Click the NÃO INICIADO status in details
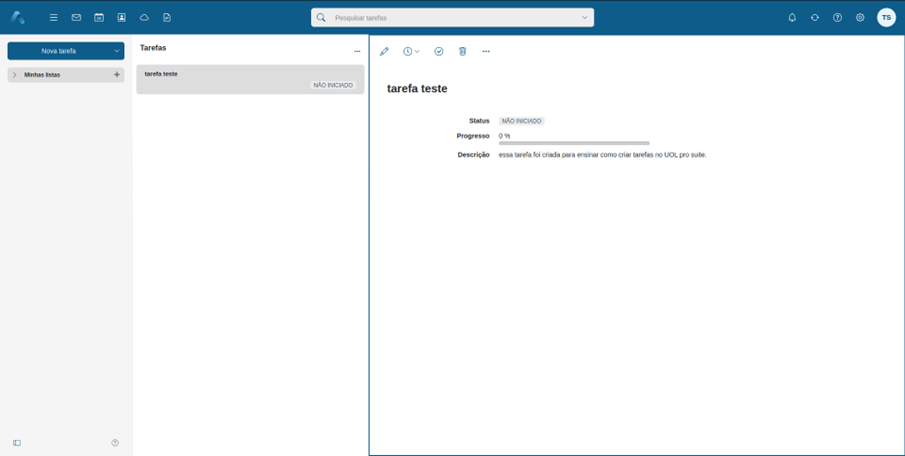 click(x=522, y=121)
